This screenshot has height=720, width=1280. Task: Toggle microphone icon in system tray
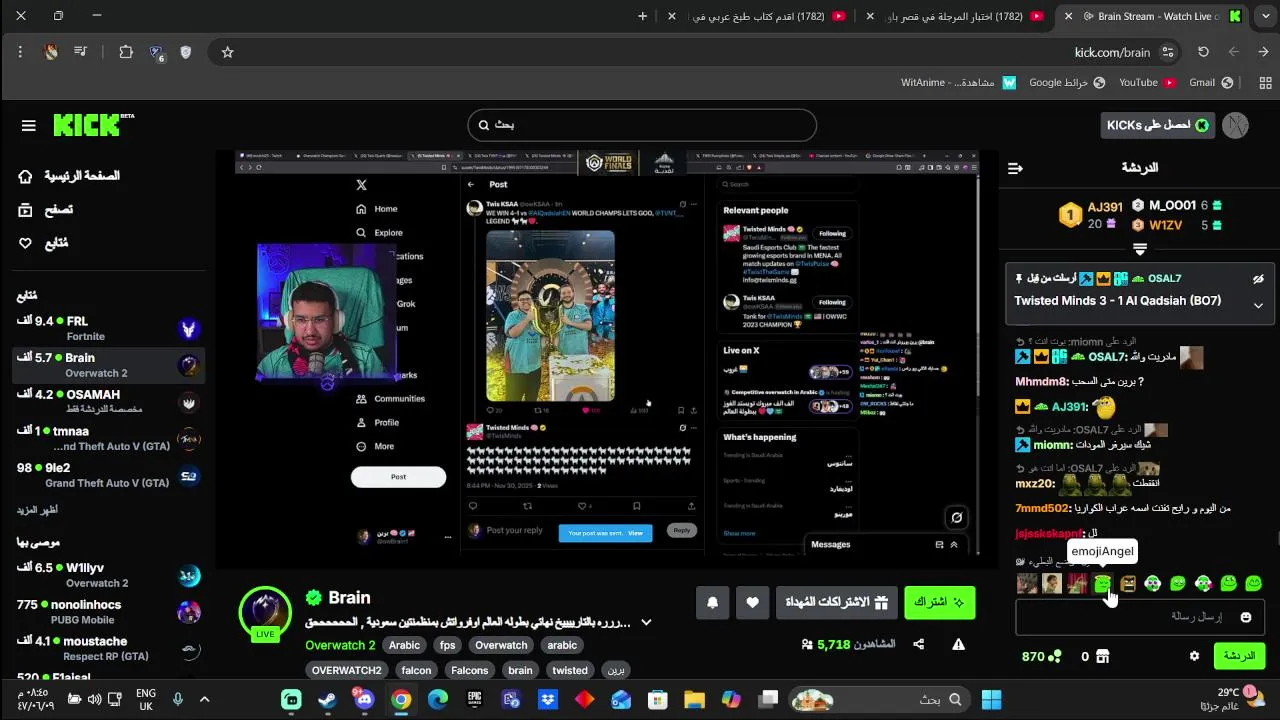pos(178,700)
